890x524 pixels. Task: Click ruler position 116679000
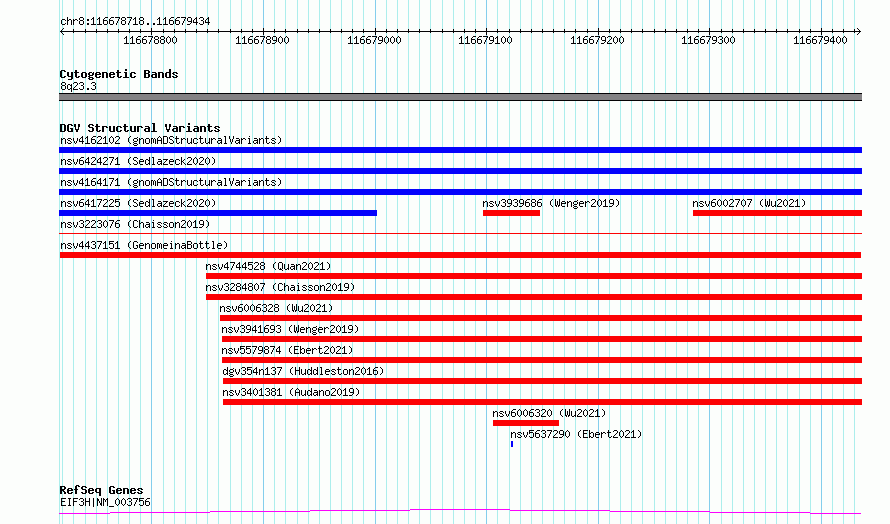point(374,40)
